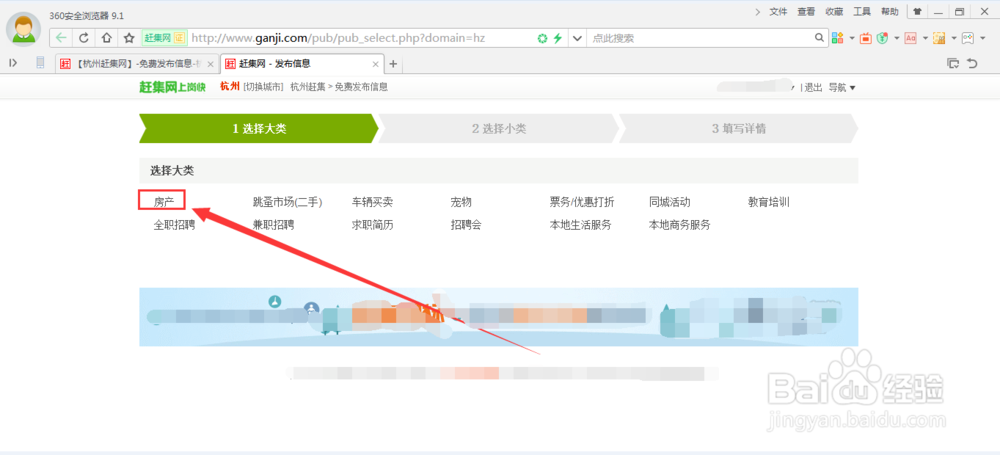This screenshot has height=455, width=1000.
Task: Open a new tab with plus button
Action: pos(393,64)
